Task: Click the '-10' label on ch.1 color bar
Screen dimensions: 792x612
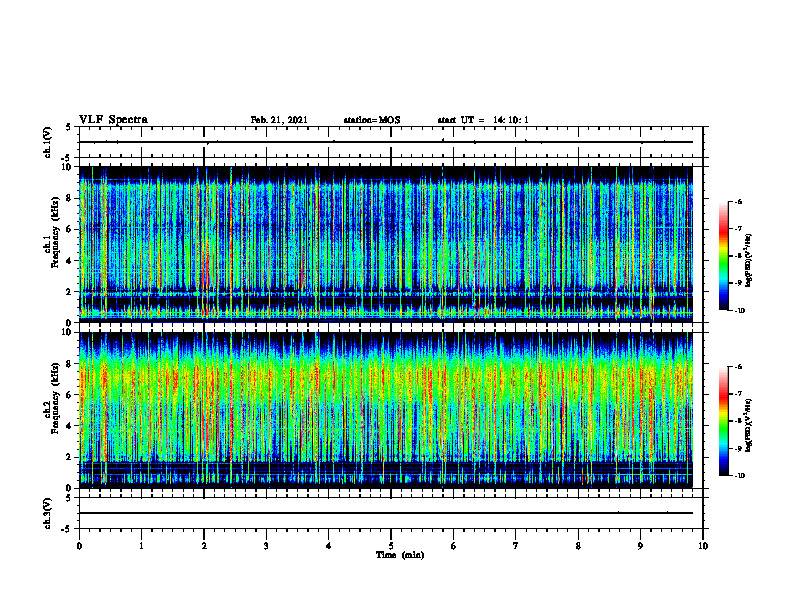Action: tap(739, 311)
